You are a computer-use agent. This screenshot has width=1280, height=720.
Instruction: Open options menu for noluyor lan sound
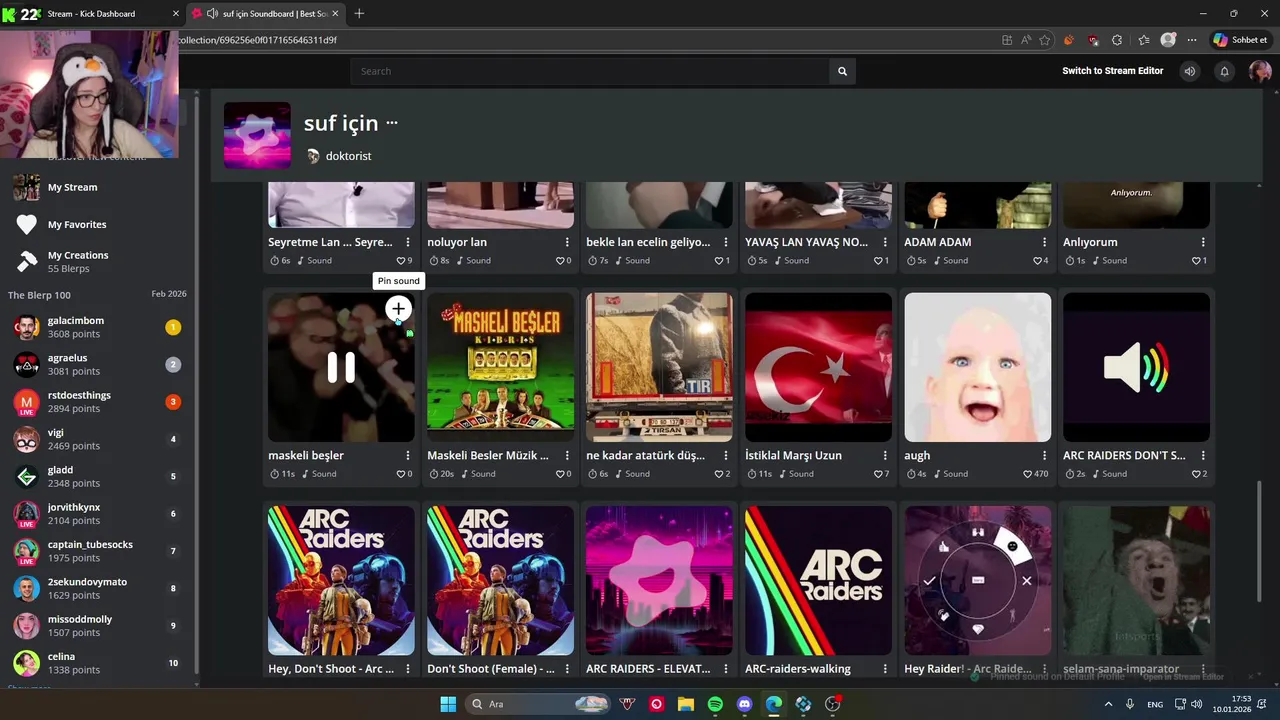point(567,242)
